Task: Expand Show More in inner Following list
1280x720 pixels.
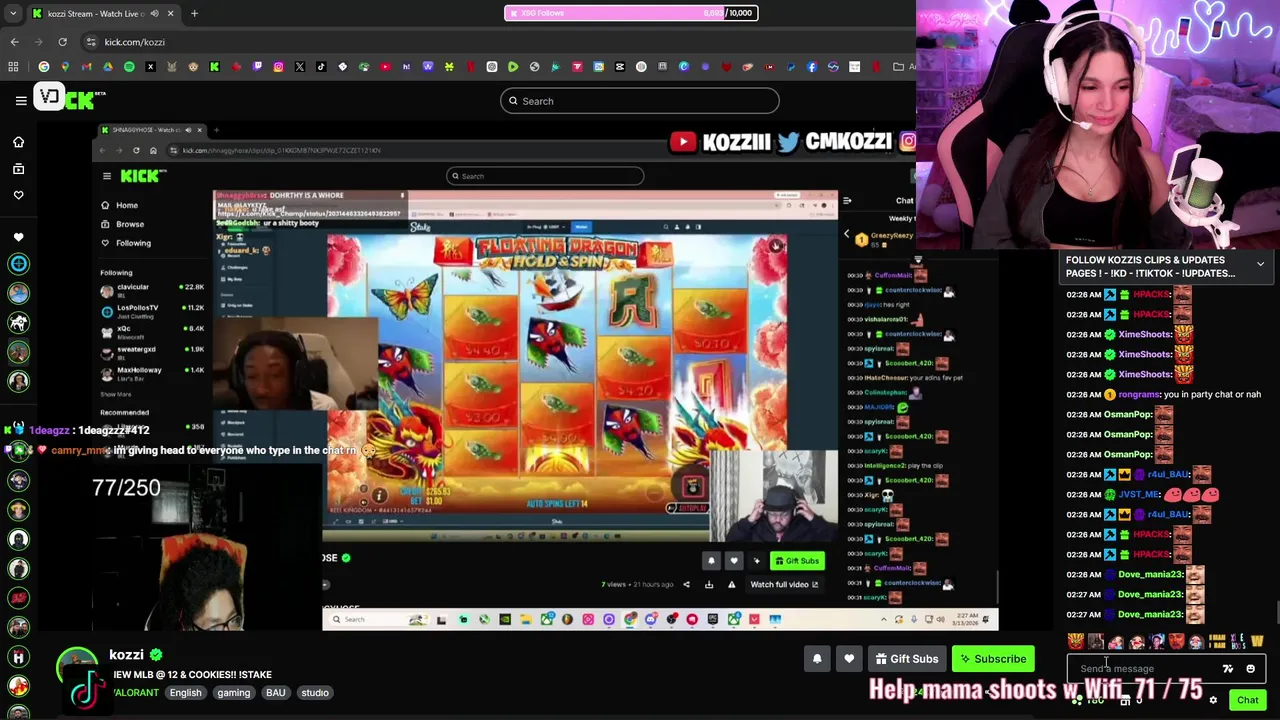Action: (115, 394)
